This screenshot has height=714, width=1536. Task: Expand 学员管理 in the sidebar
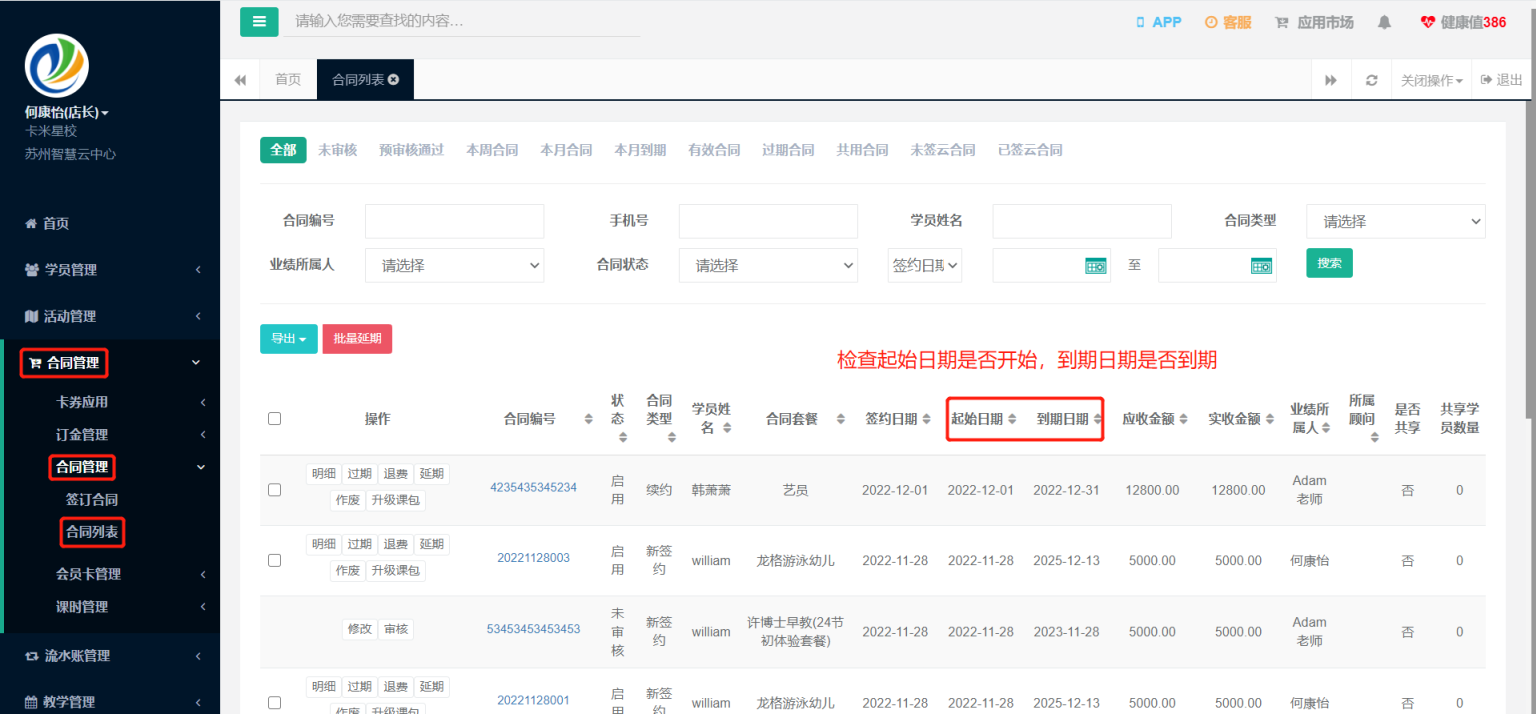tap(110, 270)
